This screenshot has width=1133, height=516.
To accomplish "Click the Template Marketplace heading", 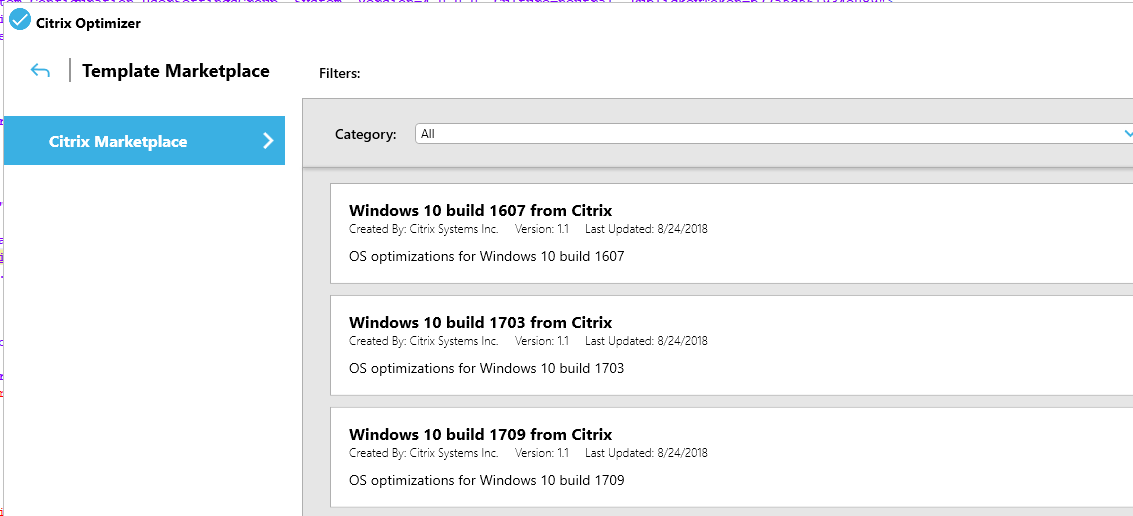I will click(176, 71).
